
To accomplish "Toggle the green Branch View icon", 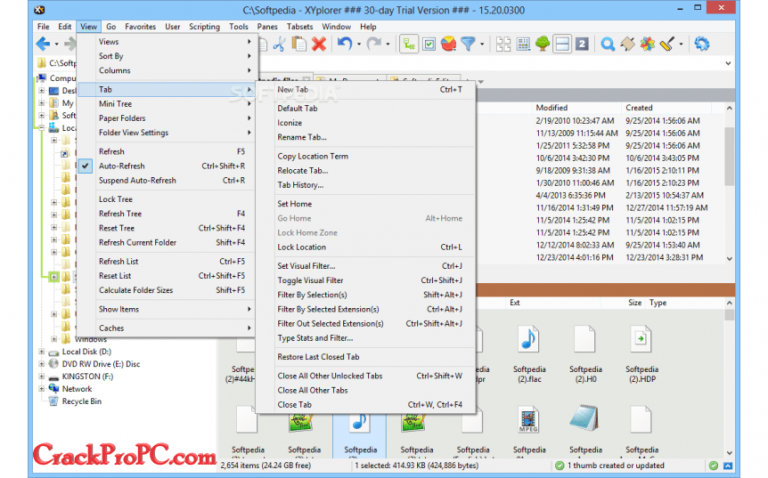I will tap(409, 44).
